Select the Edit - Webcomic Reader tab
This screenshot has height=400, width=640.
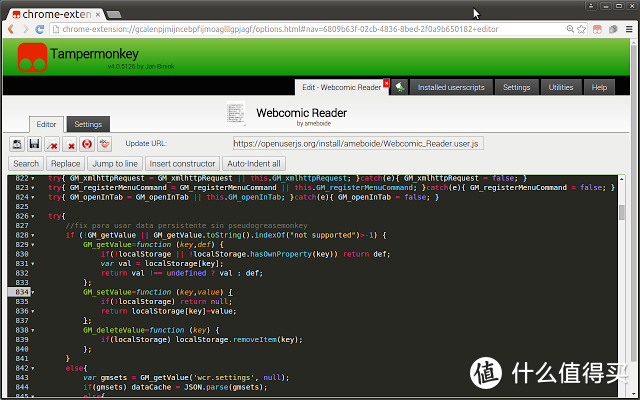click(x=341, y=87)
